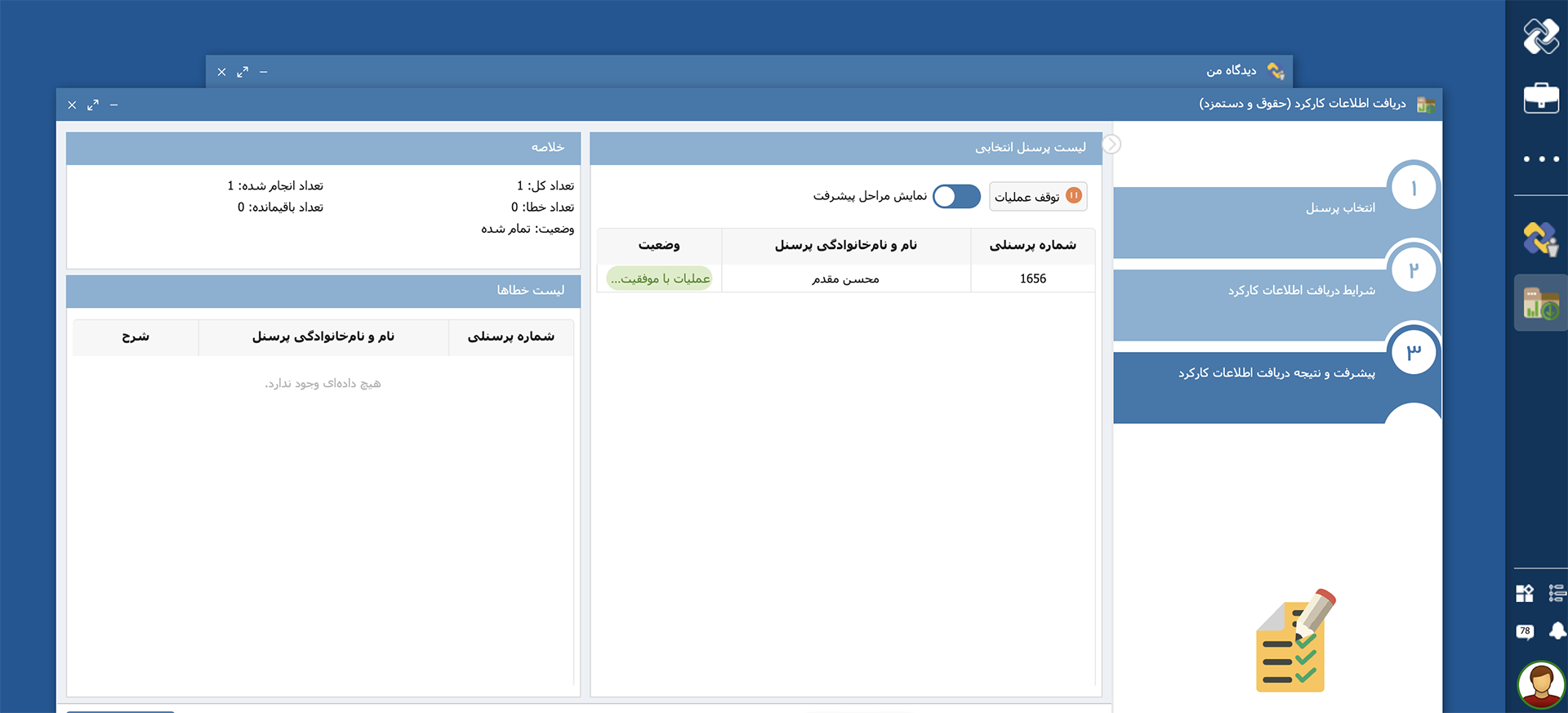This screenshot has height=713, width=1568.
Task: Go to step 2 'شرایط دریافت اطلاعات کارکرد'
Action: coord(1301,291)
